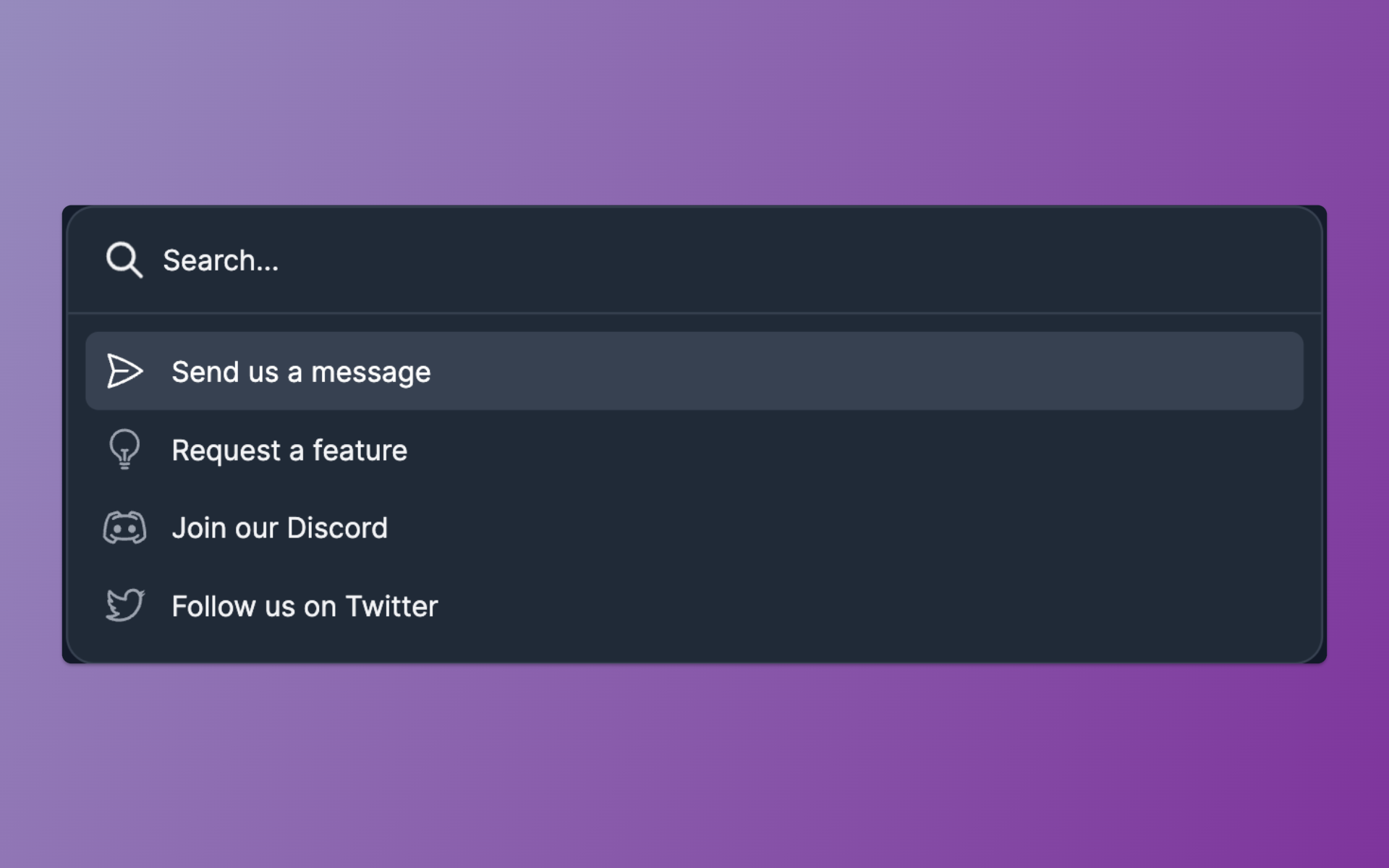
Task: Select the 'Follow us on Twitter' text
Action: tap(305, 605)
